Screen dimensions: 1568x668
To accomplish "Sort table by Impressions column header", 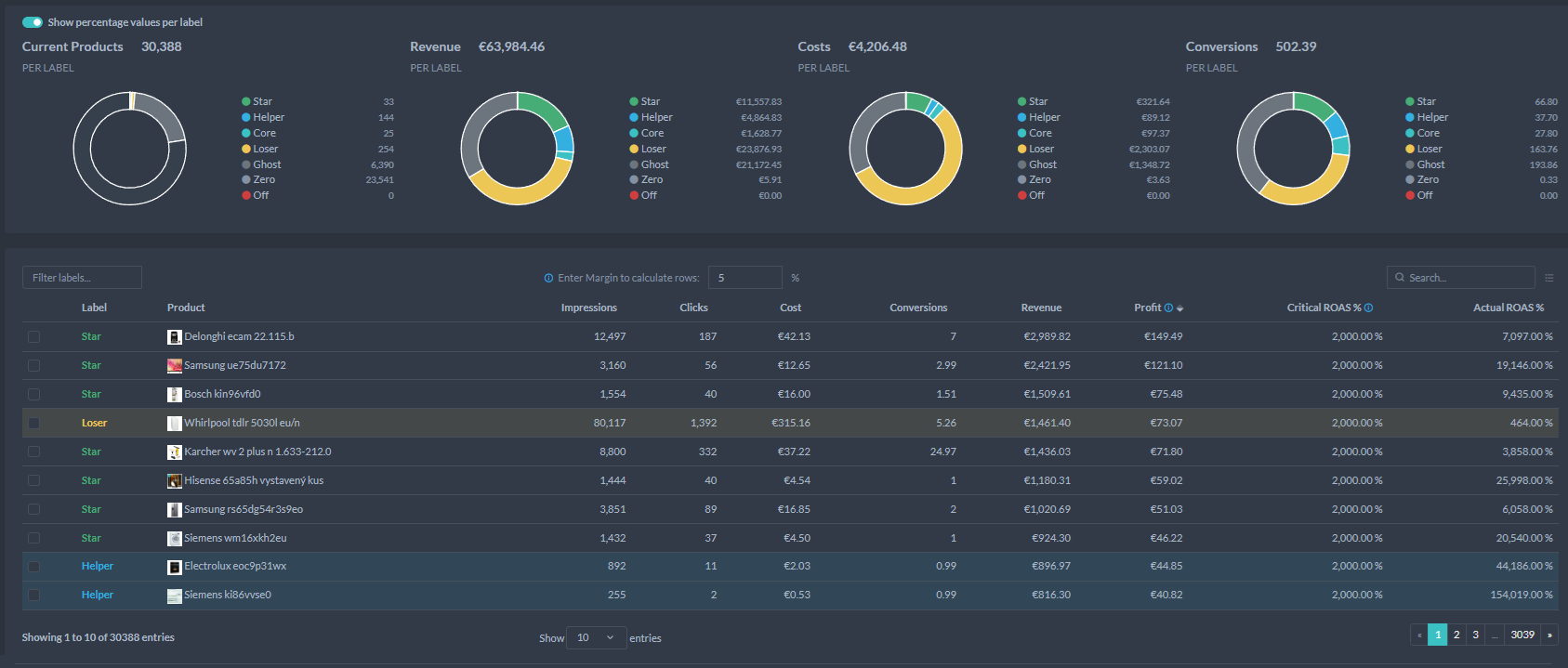I will tap(588, 308).
